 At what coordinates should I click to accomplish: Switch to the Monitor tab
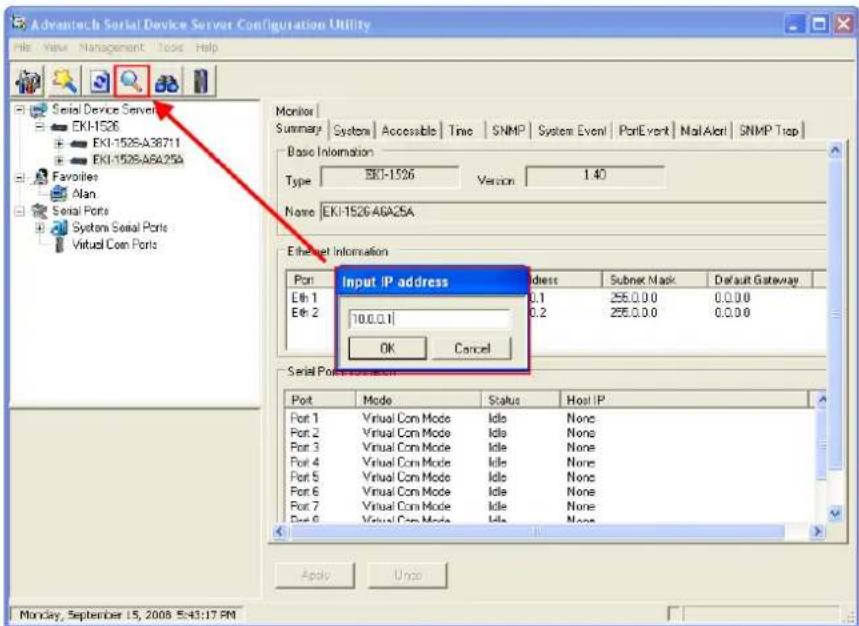coord(295,111)
